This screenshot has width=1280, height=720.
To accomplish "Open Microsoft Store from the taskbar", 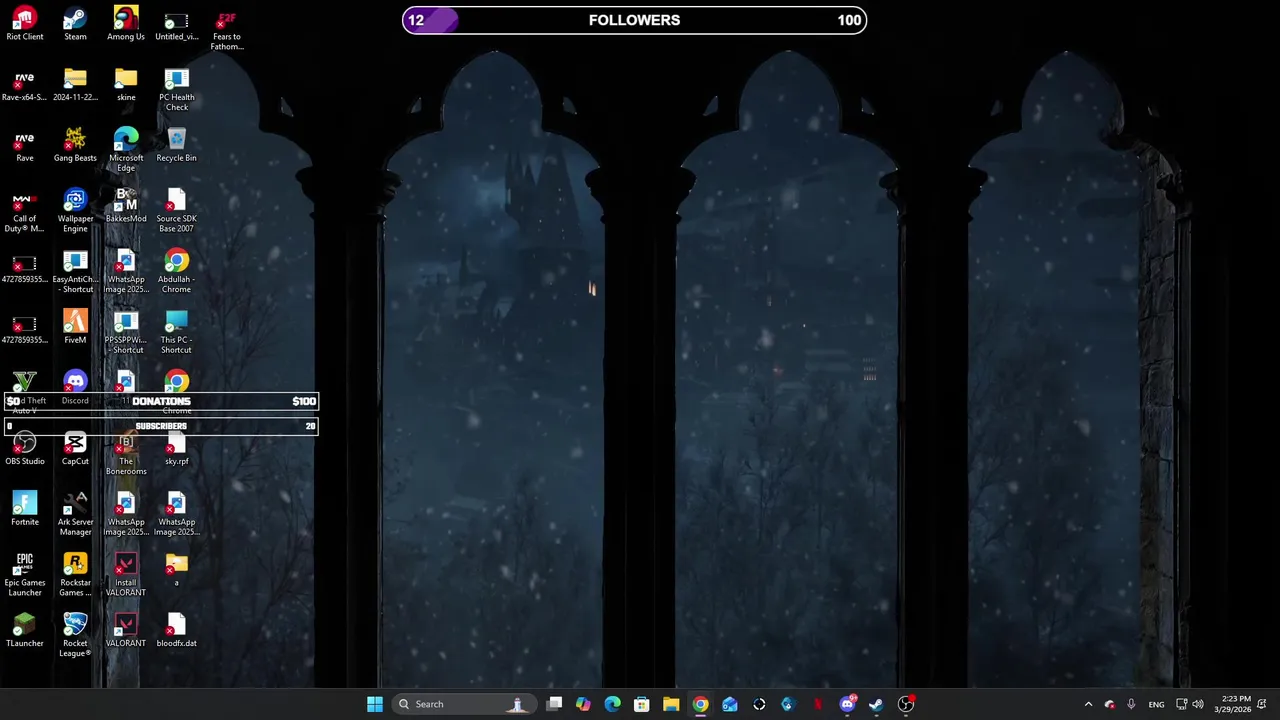I will coord(642,704).
